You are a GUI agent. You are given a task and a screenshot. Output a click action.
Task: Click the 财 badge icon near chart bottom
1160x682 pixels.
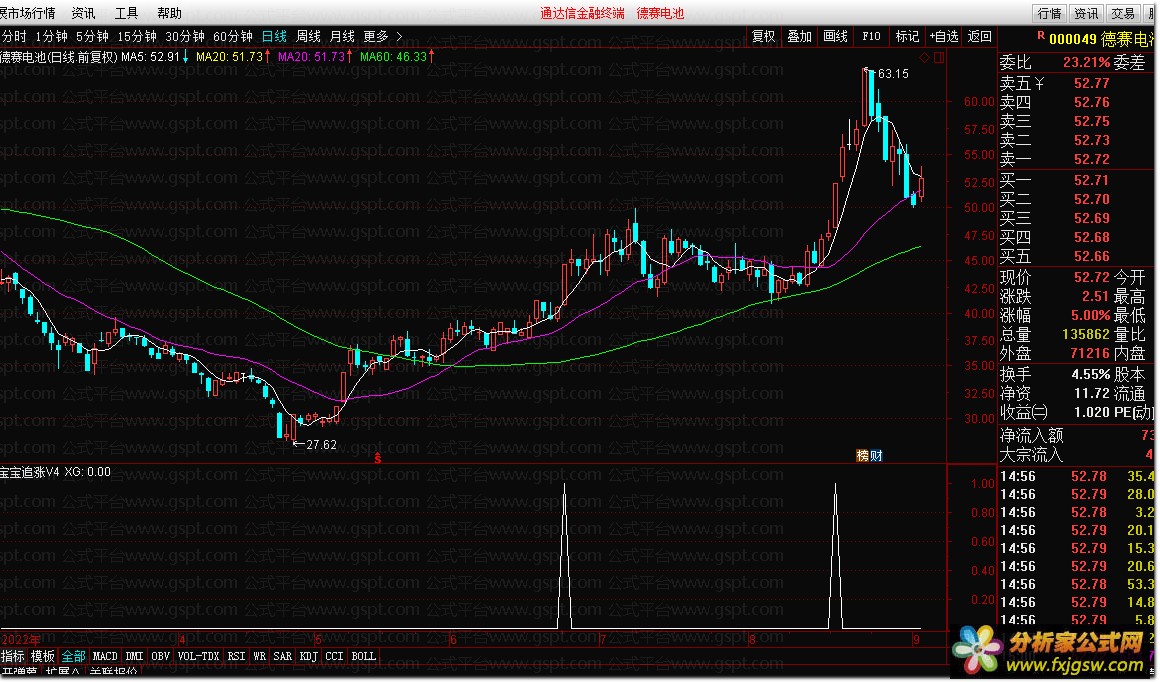[x=876, y=456]
